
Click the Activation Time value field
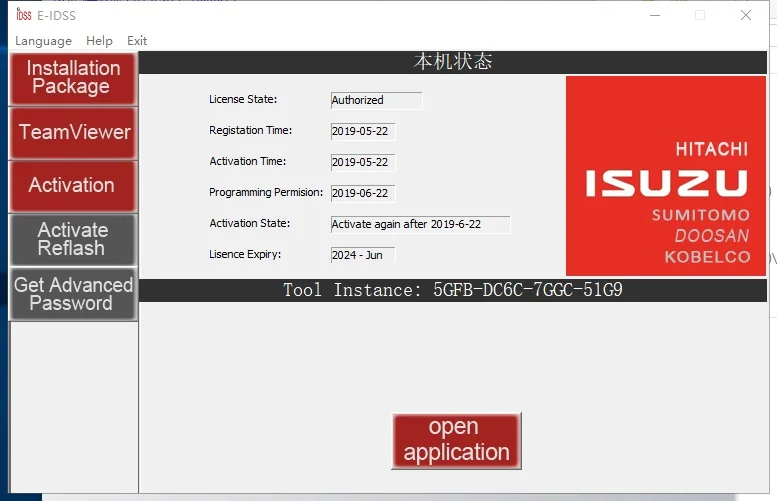(x=363, y=162)
